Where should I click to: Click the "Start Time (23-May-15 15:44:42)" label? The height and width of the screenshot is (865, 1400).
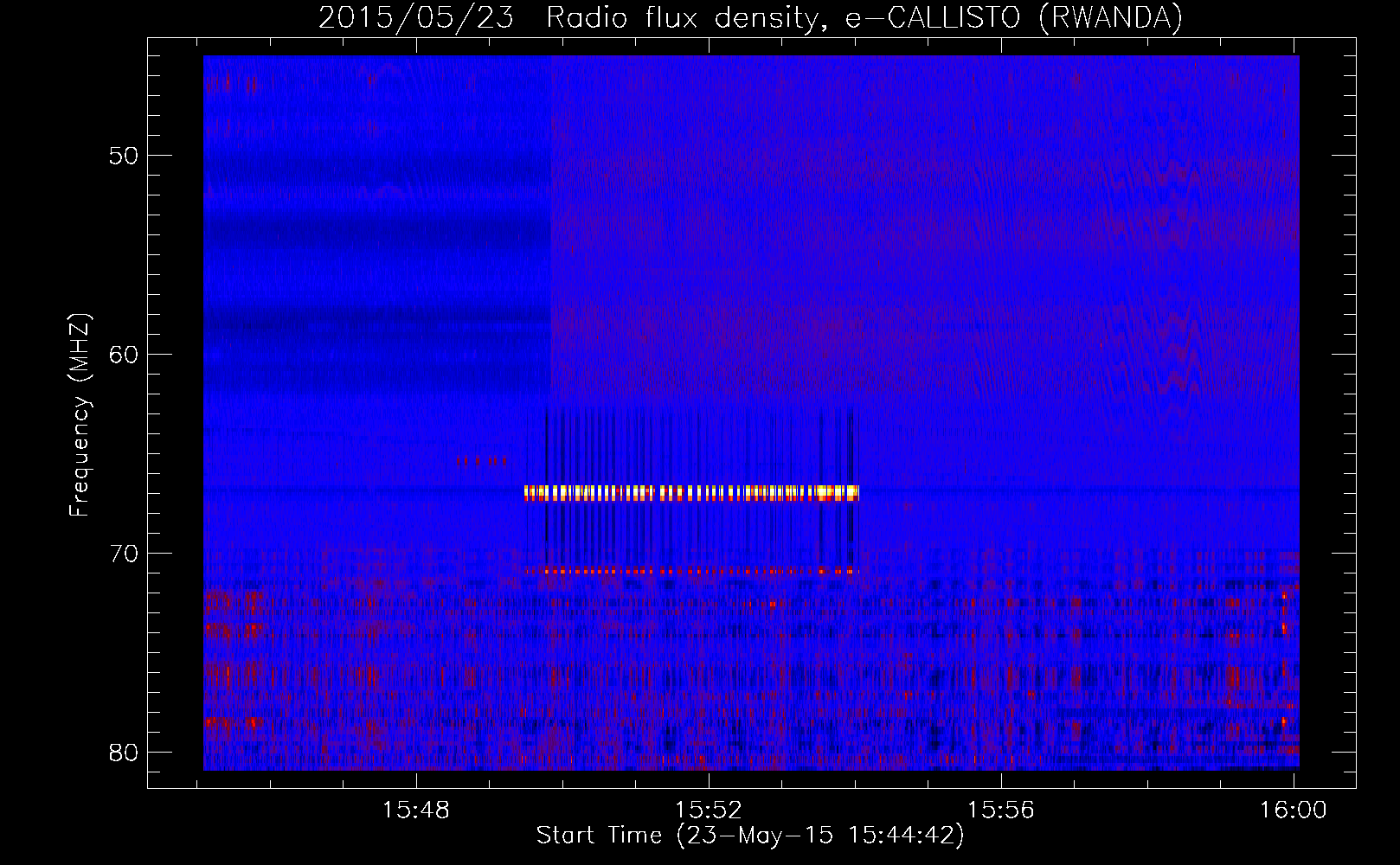(x=750, y=836)
